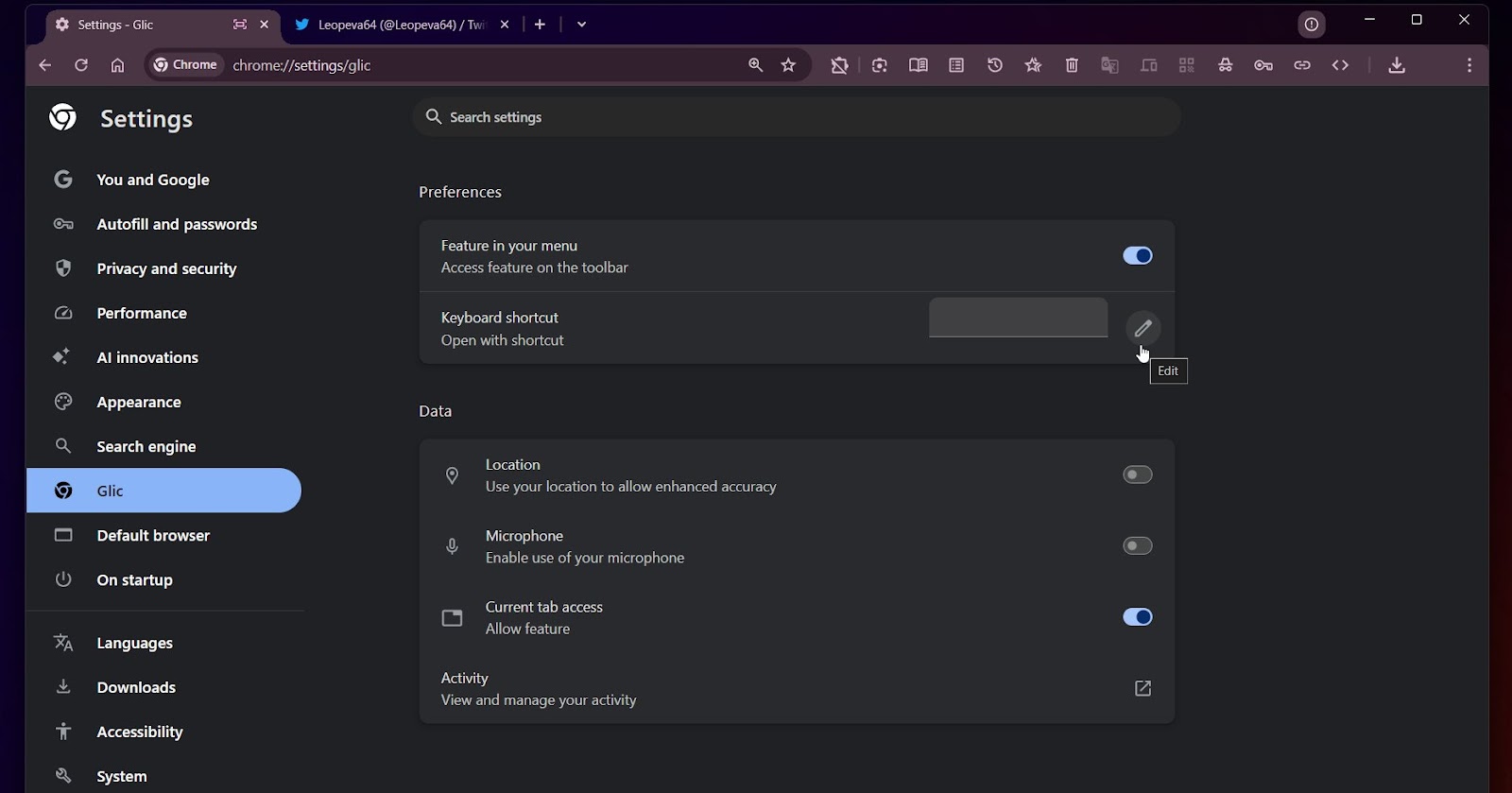
Task: Click the pencil Edit icon for Keyboard shortcut
Action: click(x=1143, y=328)
